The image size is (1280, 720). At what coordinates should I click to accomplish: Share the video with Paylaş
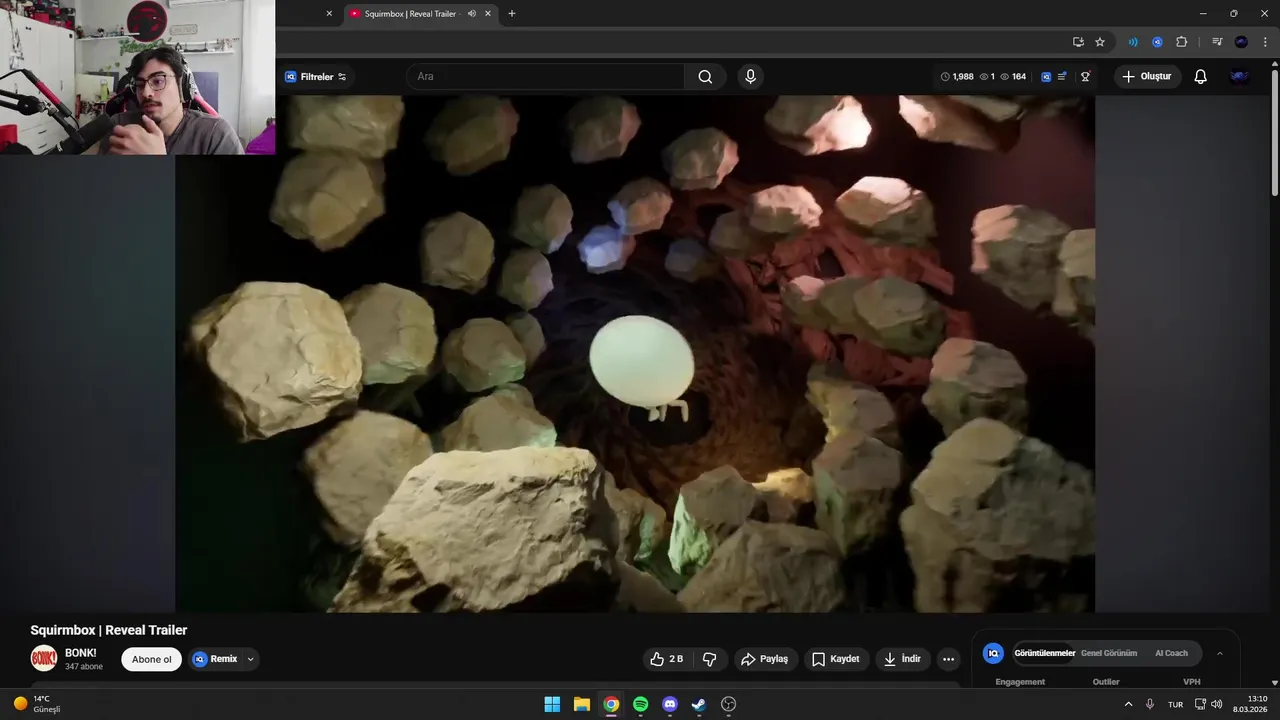764,659
